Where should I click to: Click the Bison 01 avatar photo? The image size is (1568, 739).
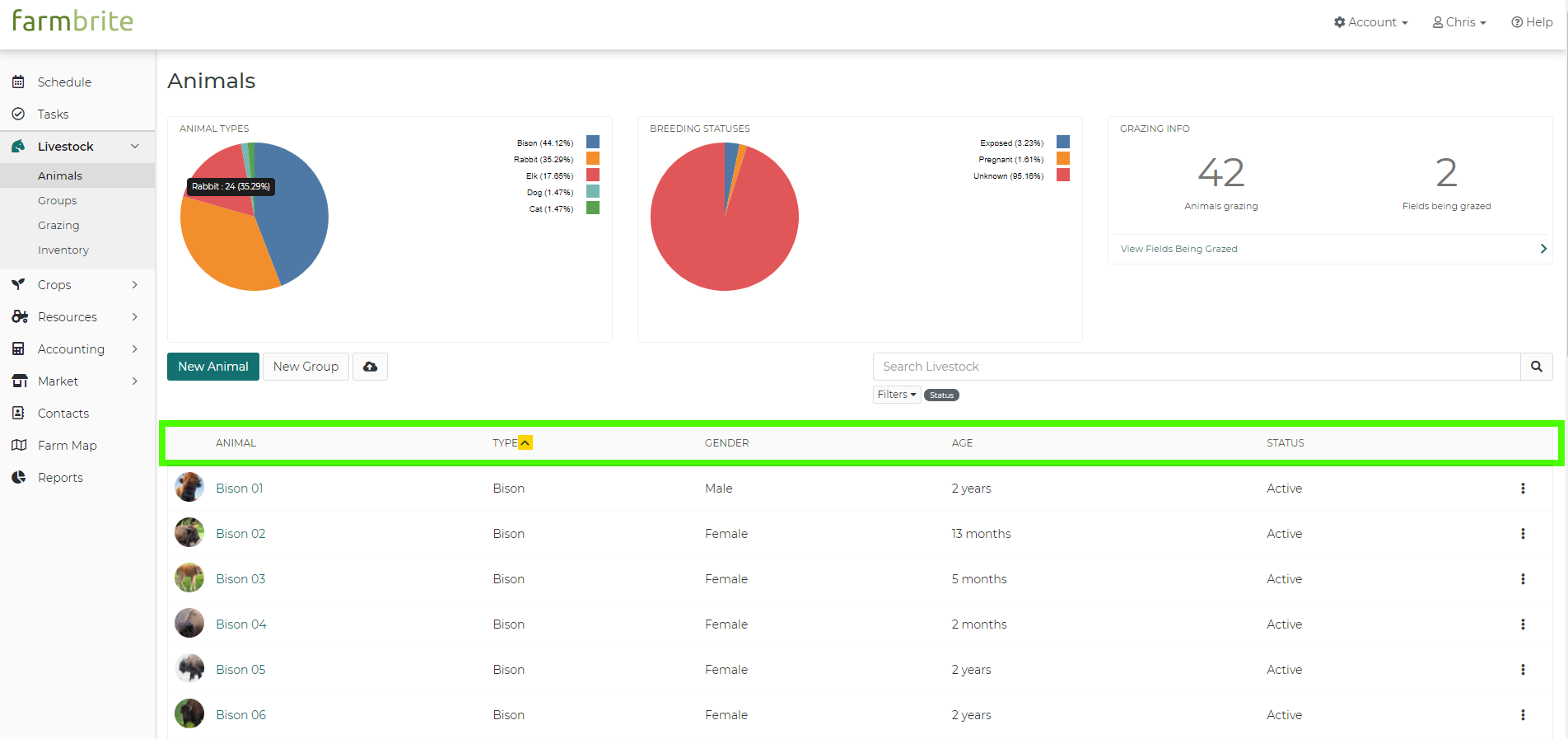(x=189, y=487)
